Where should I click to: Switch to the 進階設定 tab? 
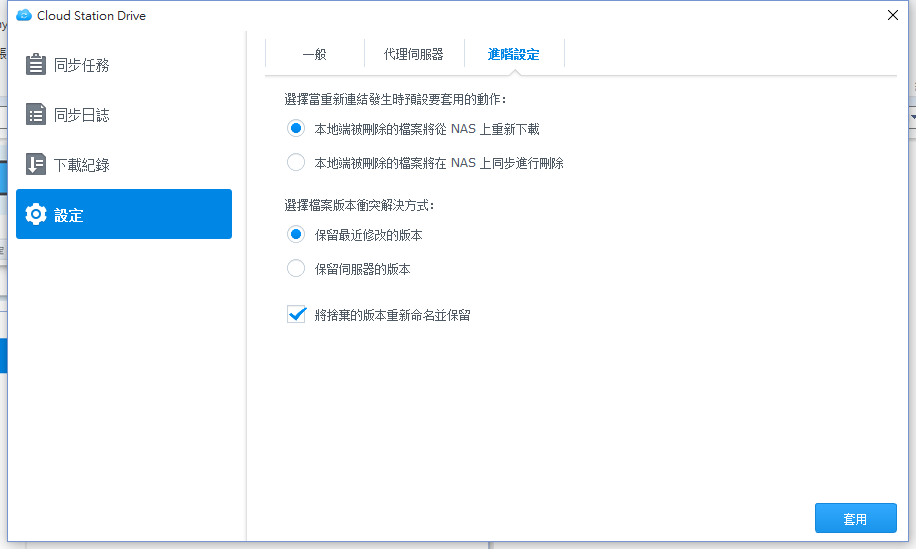pyautogui.click(x=513, y=54)
